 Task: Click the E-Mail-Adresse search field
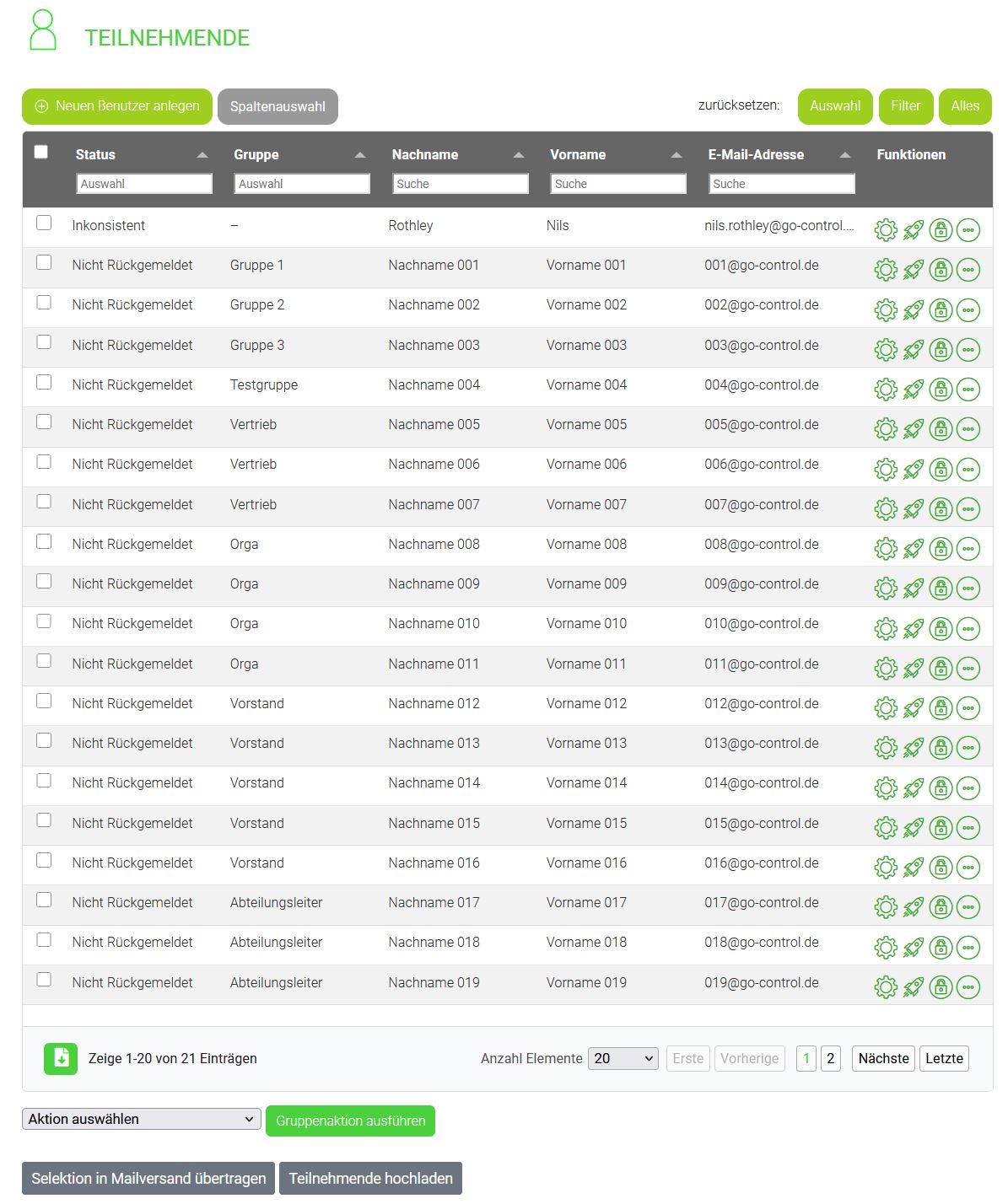pos(781,184)
